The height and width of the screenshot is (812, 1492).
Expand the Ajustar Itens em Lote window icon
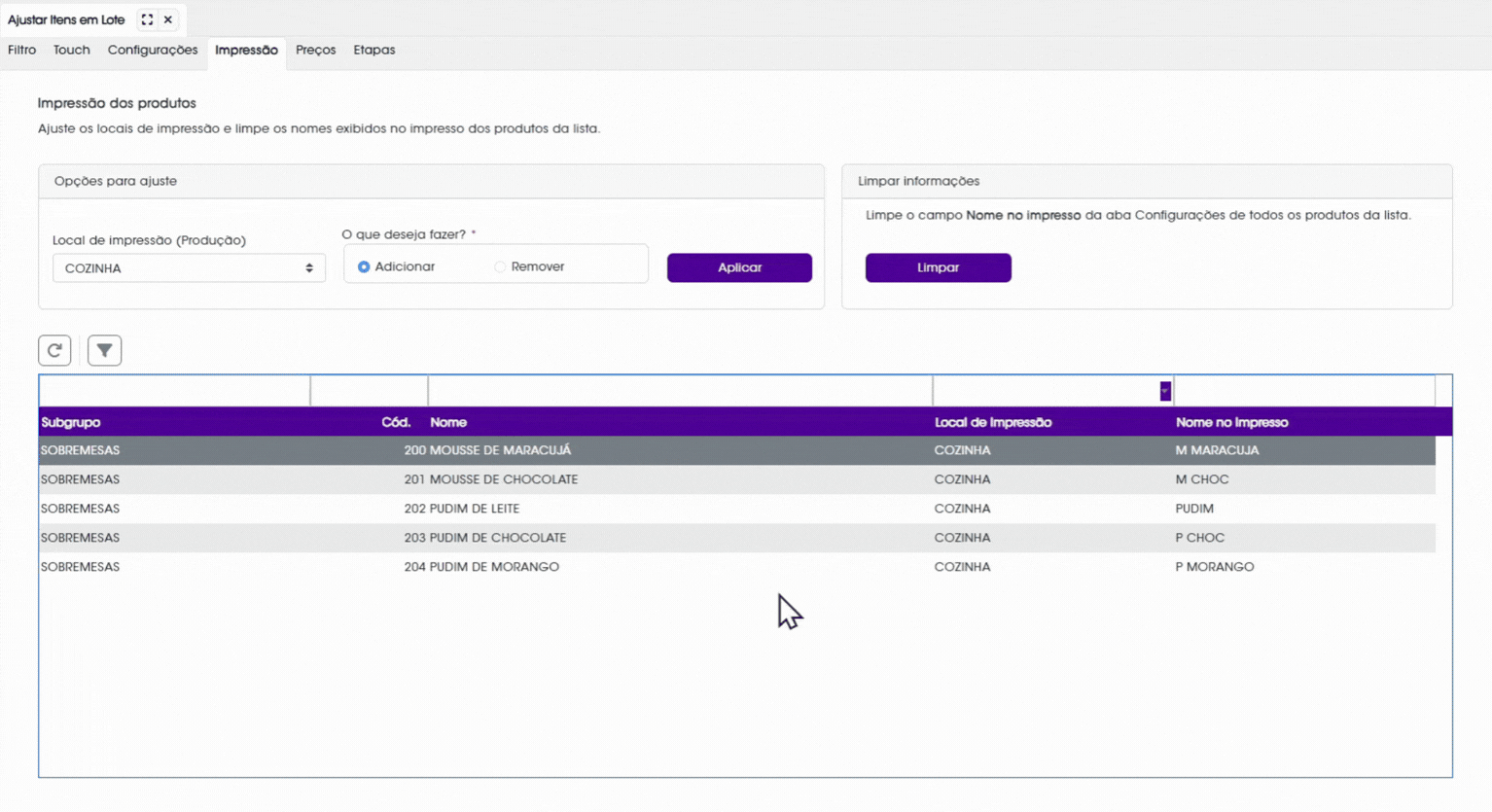[147, 19]
